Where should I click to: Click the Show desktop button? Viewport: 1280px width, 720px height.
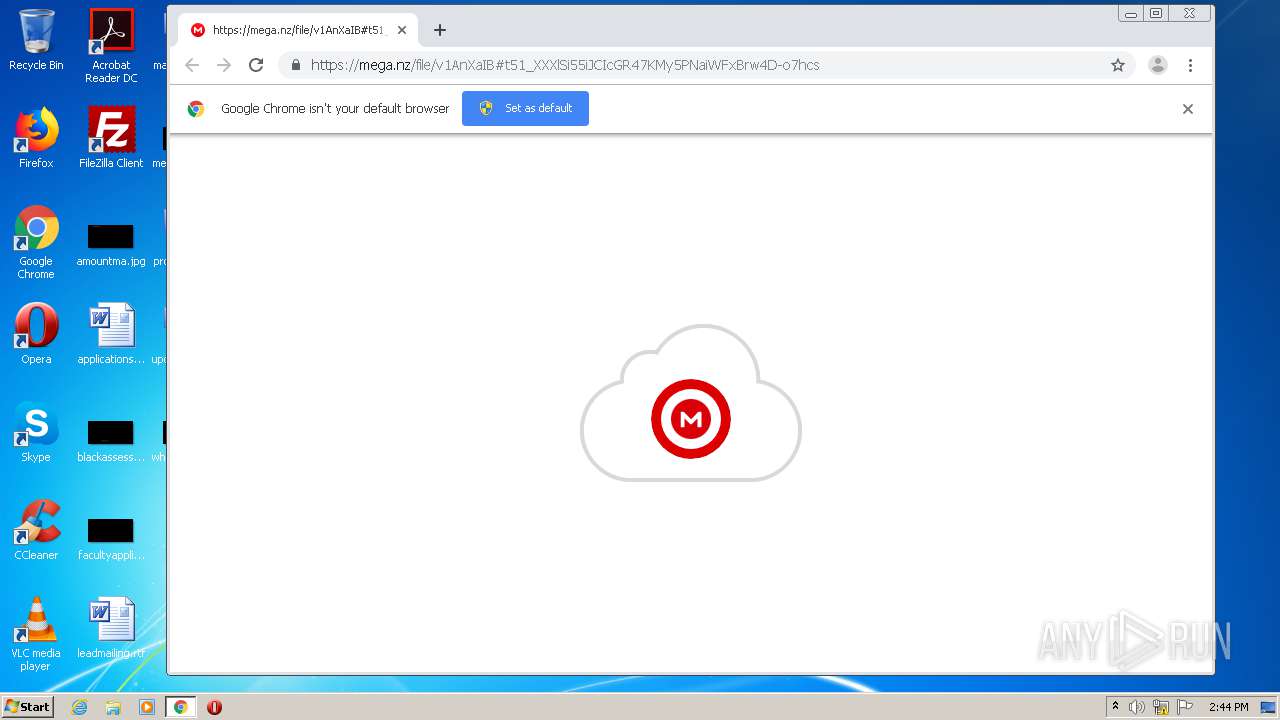1270,707
